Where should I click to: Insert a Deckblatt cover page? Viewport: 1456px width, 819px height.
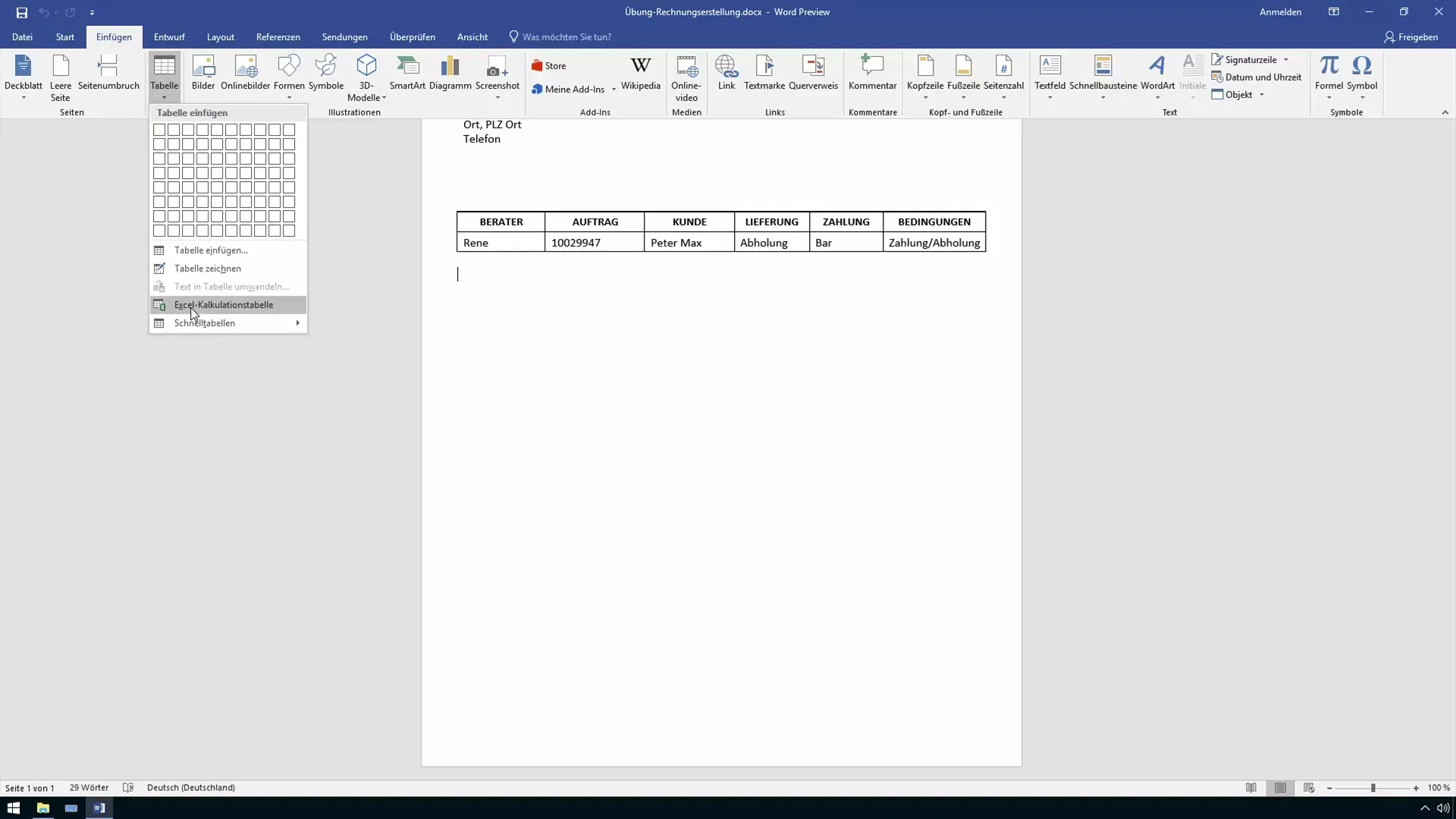[x=24, y=77]
